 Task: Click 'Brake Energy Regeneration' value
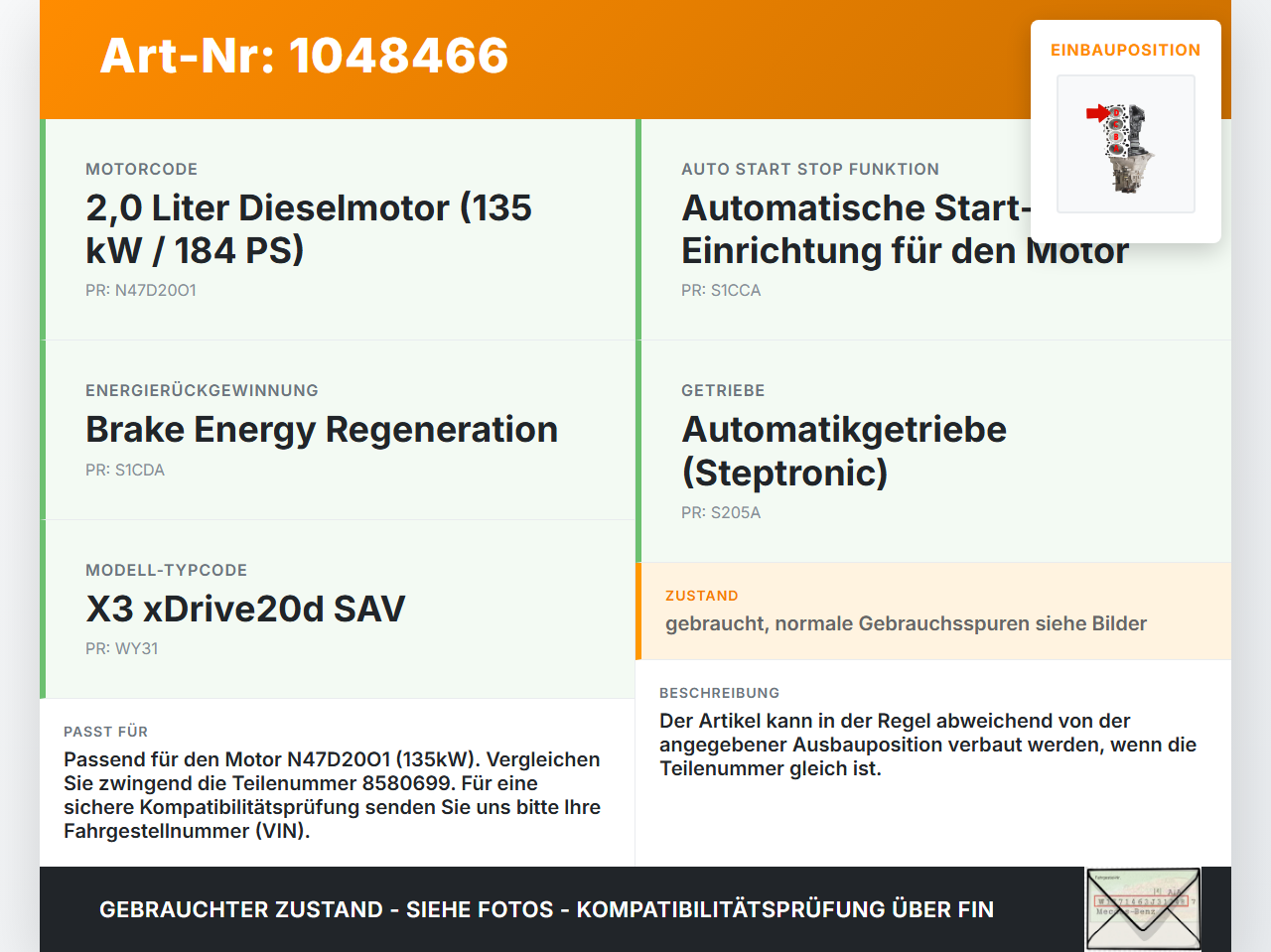coord(322,429)
